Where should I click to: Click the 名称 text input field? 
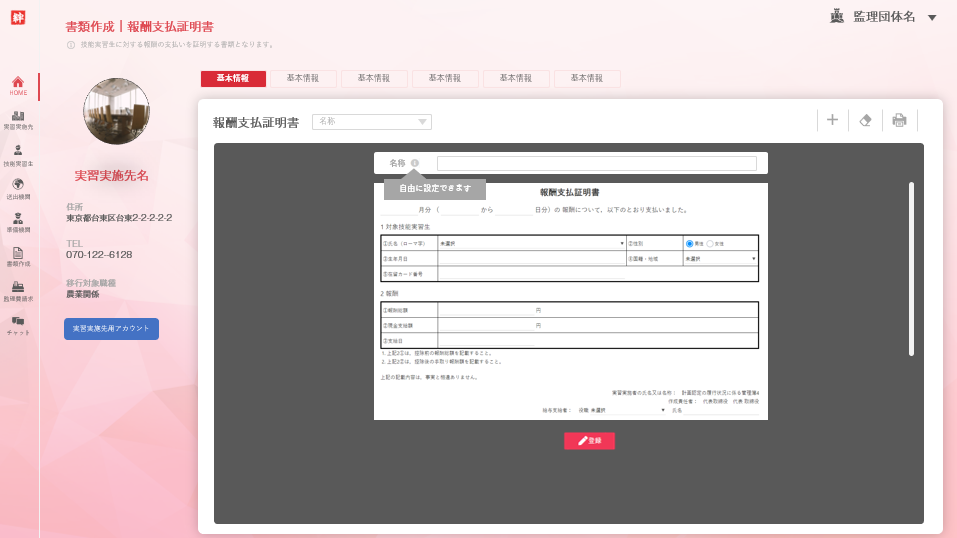[596, 163]
